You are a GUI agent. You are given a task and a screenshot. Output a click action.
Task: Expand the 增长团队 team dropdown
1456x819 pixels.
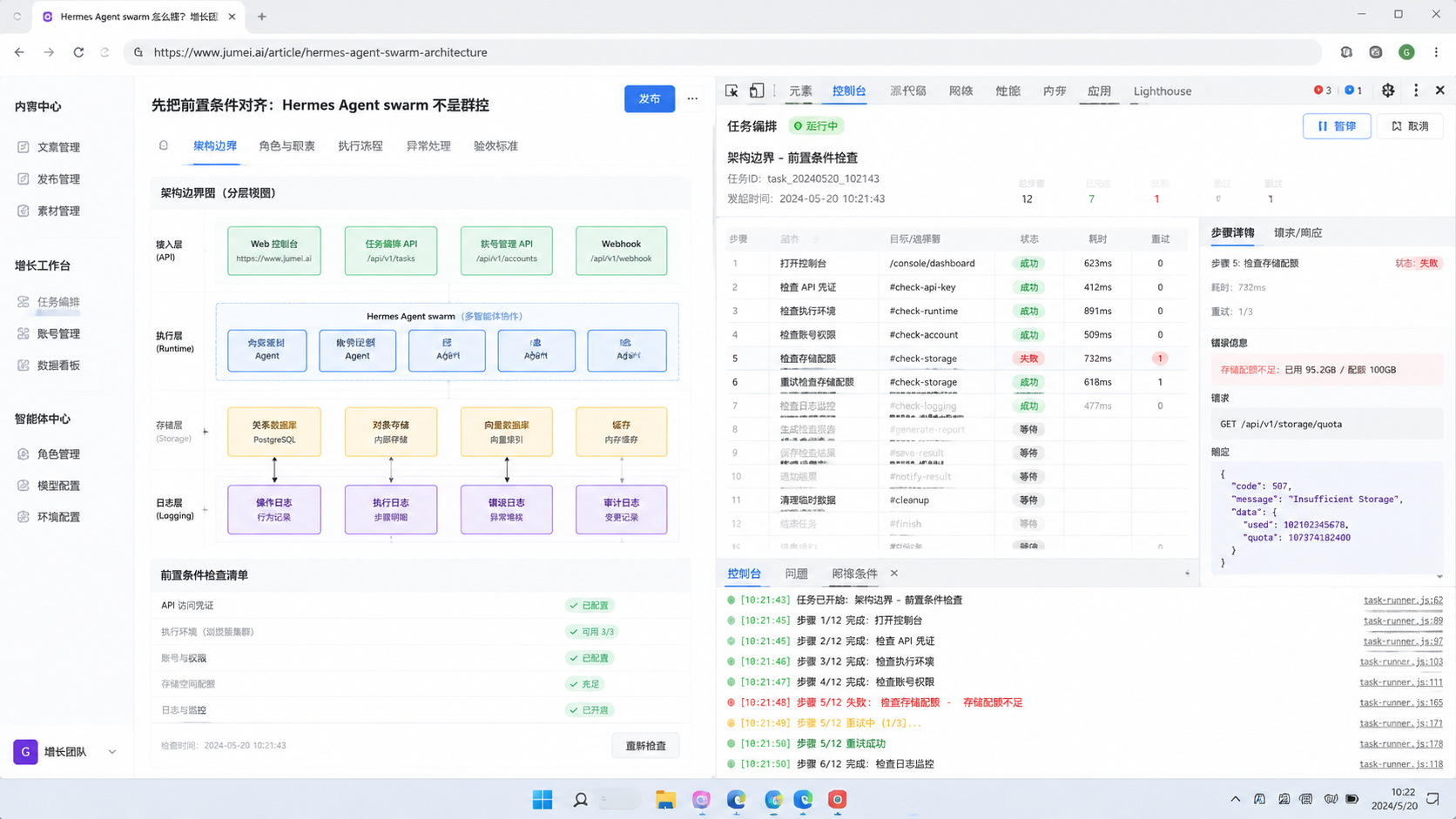[112, 752]
